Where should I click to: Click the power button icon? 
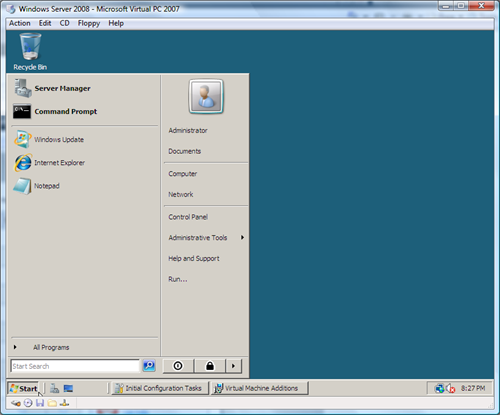pyautogui.click(x=178, y=366)
